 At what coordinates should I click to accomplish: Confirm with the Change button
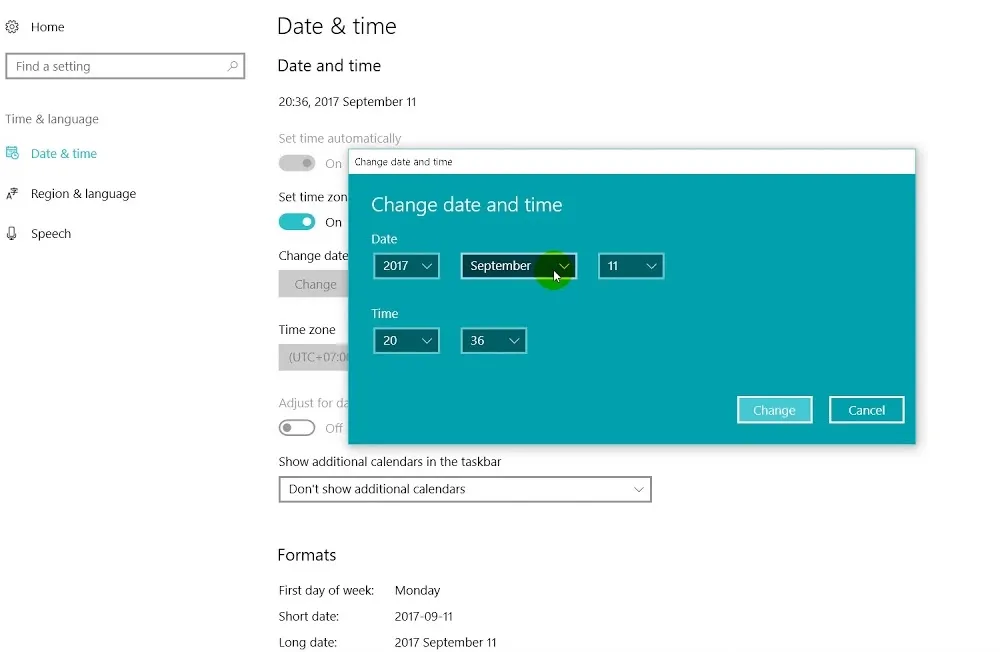point(774,409)
